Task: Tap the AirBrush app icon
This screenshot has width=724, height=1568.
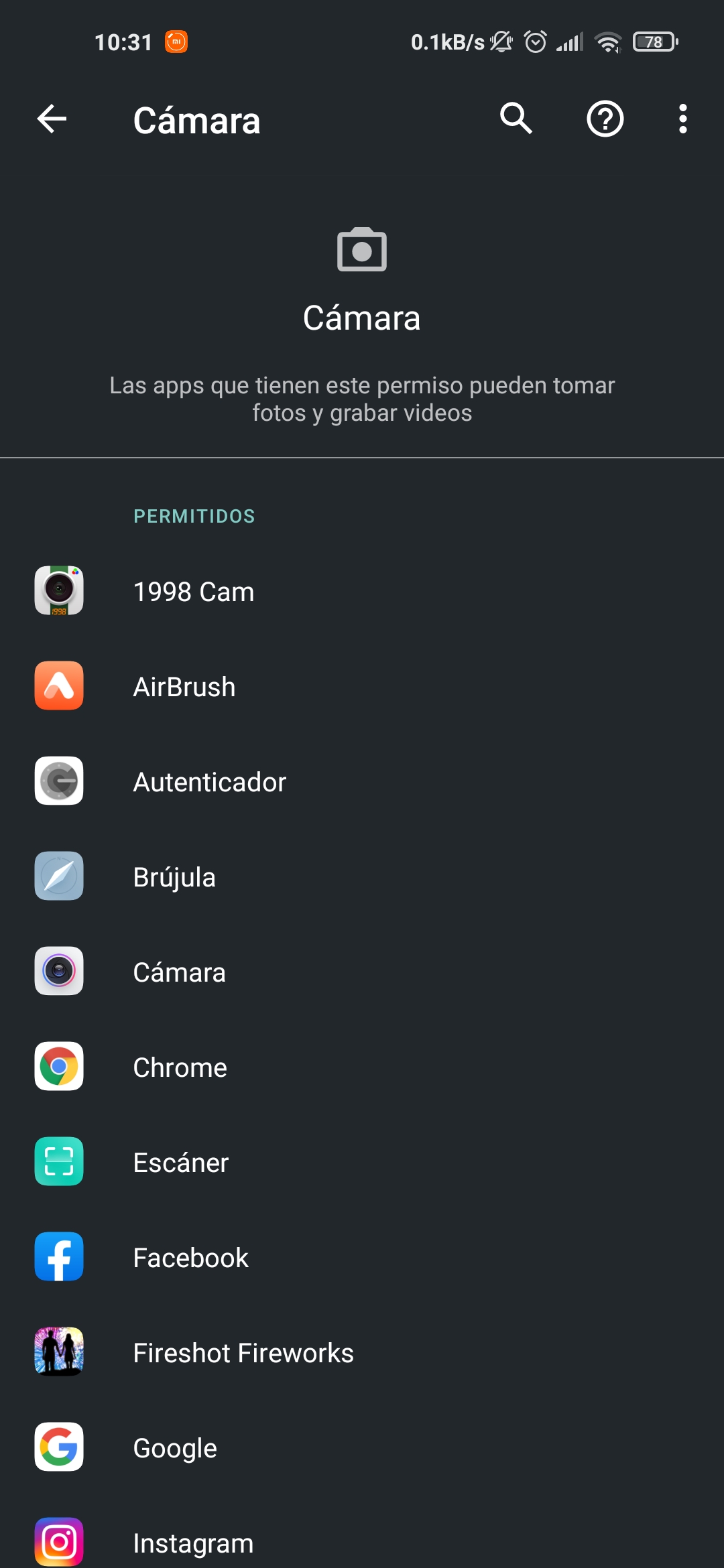Action: tap(59, 685)
